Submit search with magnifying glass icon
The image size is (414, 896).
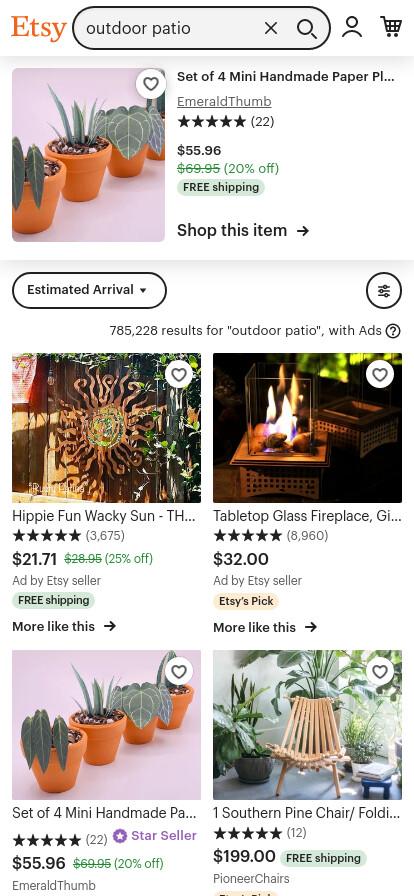pos(307,29)
